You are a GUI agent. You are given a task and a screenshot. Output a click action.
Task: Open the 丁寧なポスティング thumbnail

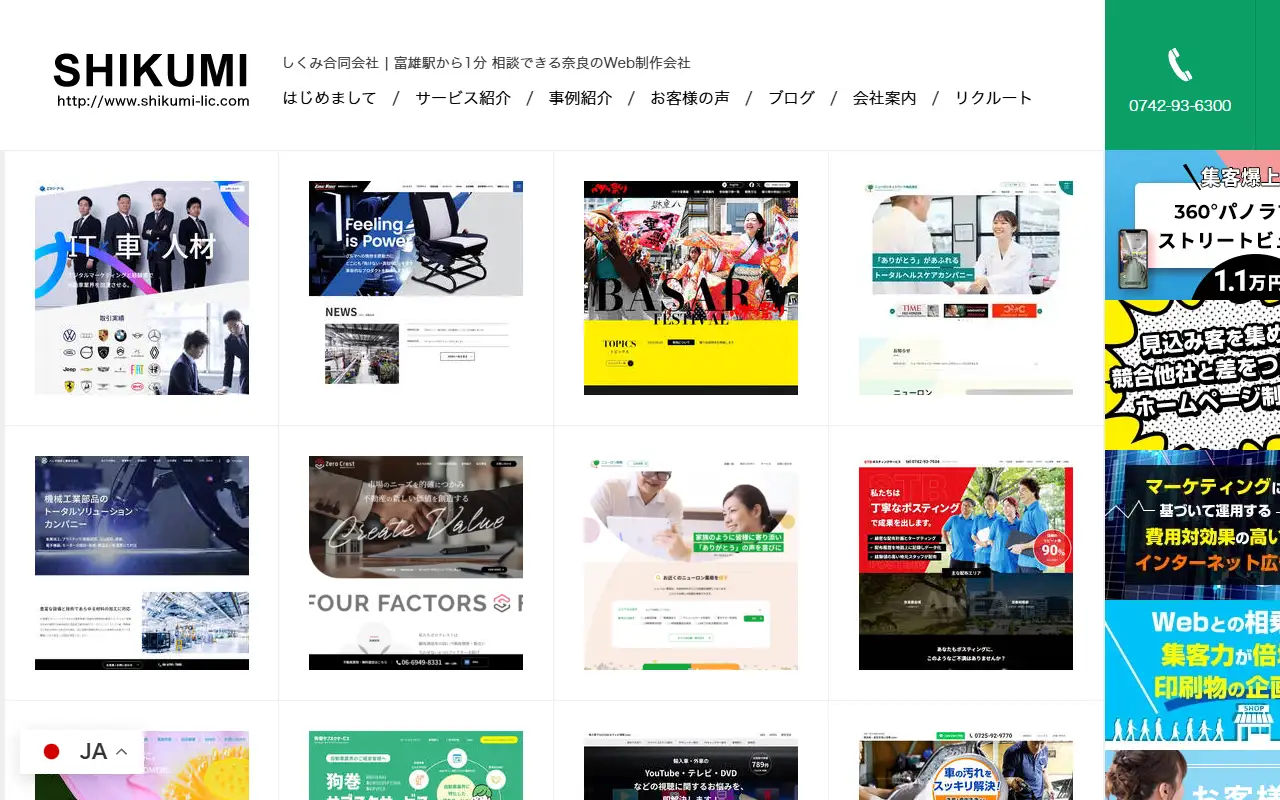[966, 563]
